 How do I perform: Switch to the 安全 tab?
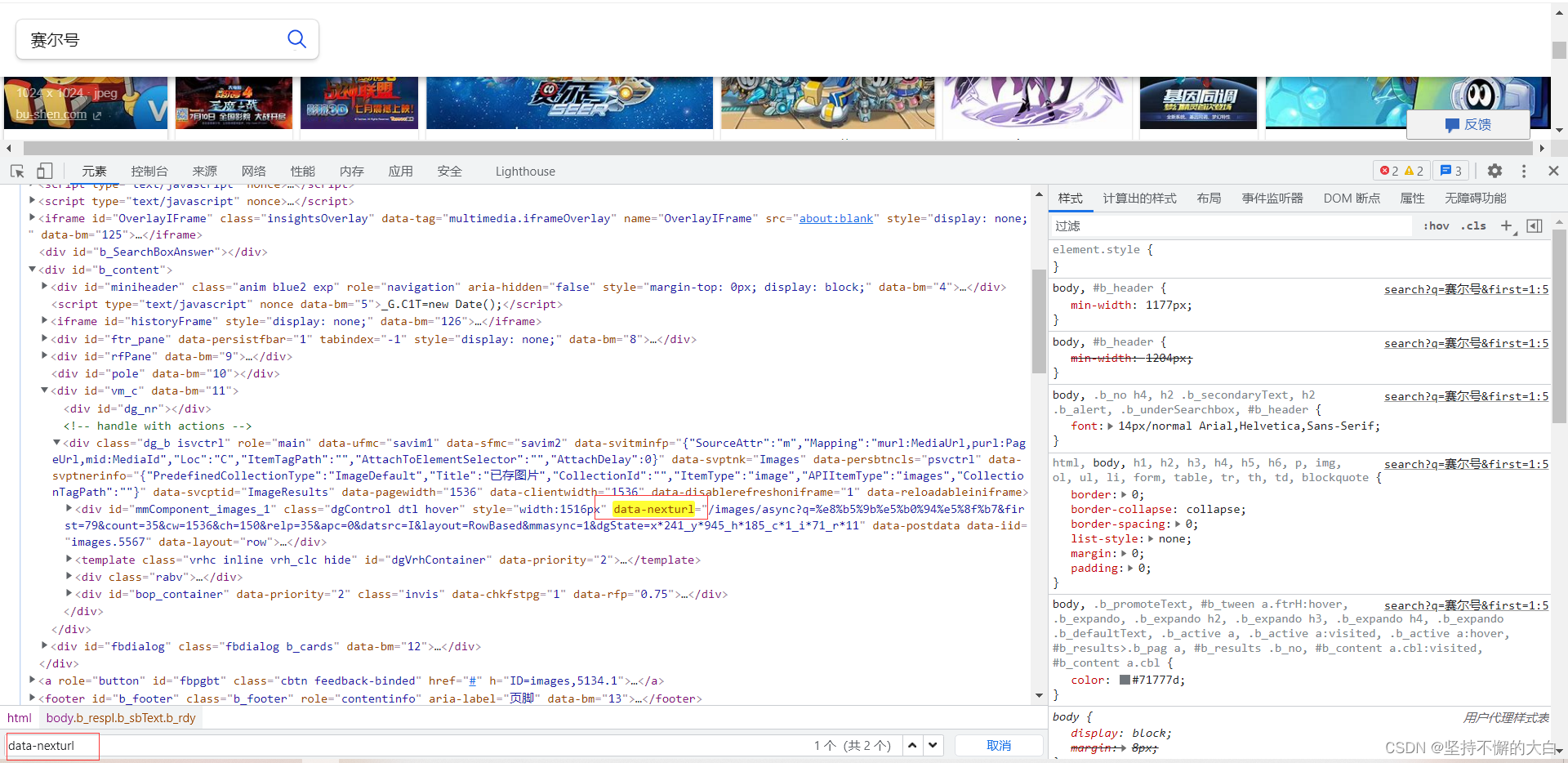tap(450, 171)
